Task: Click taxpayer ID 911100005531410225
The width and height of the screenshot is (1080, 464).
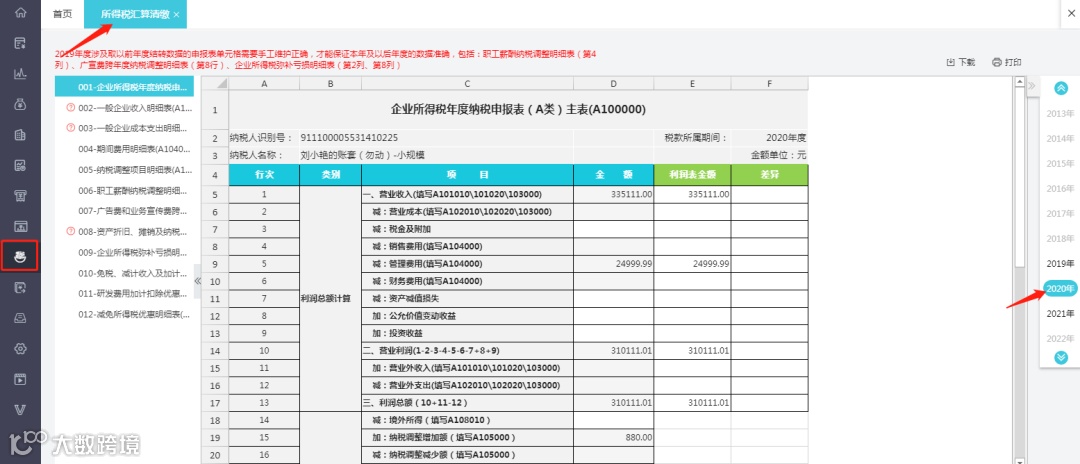Action: (x=349, y=138)
